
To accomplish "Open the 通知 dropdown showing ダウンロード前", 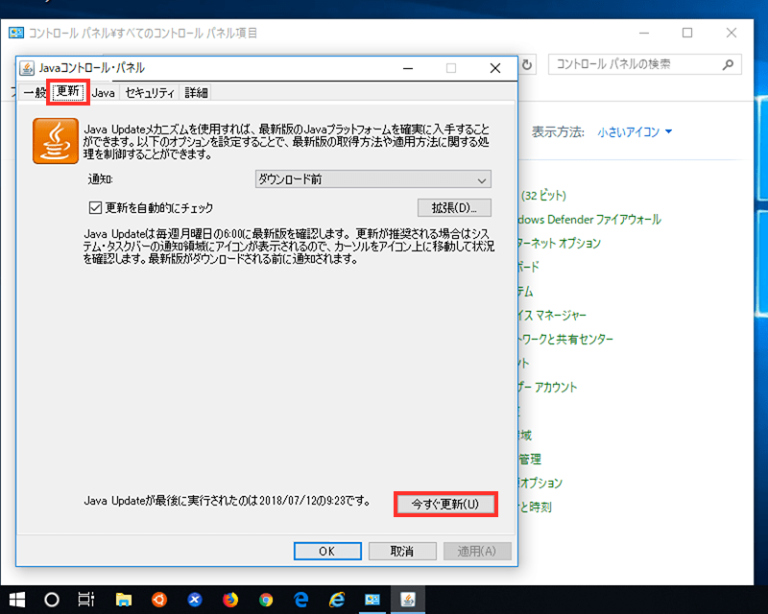I will coord(373,179).
